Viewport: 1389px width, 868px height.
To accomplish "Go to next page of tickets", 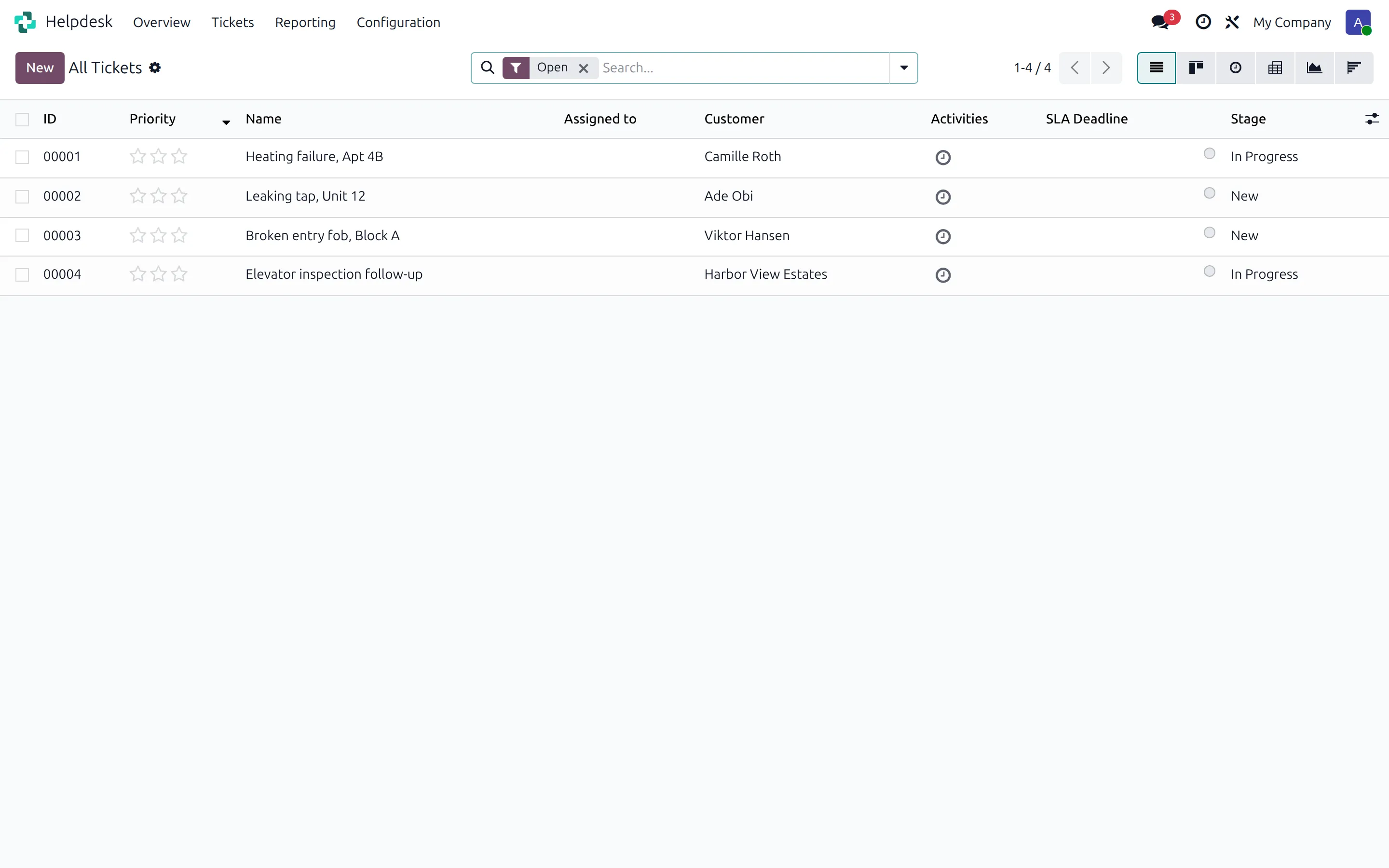I will [x=1106, y=68].
